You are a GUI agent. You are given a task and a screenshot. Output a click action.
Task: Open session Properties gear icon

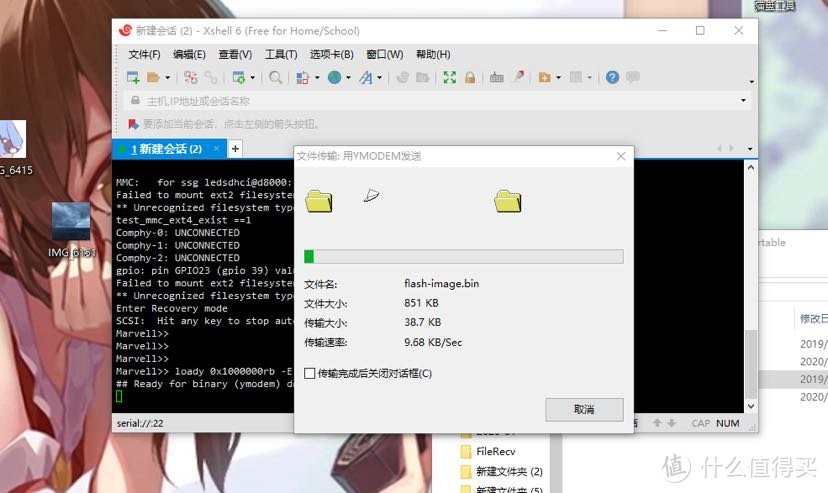239,78
